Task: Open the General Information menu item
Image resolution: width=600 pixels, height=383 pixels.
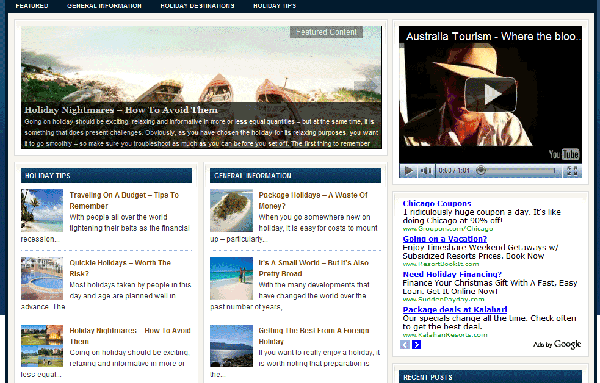Action: (x=104, y=6)
